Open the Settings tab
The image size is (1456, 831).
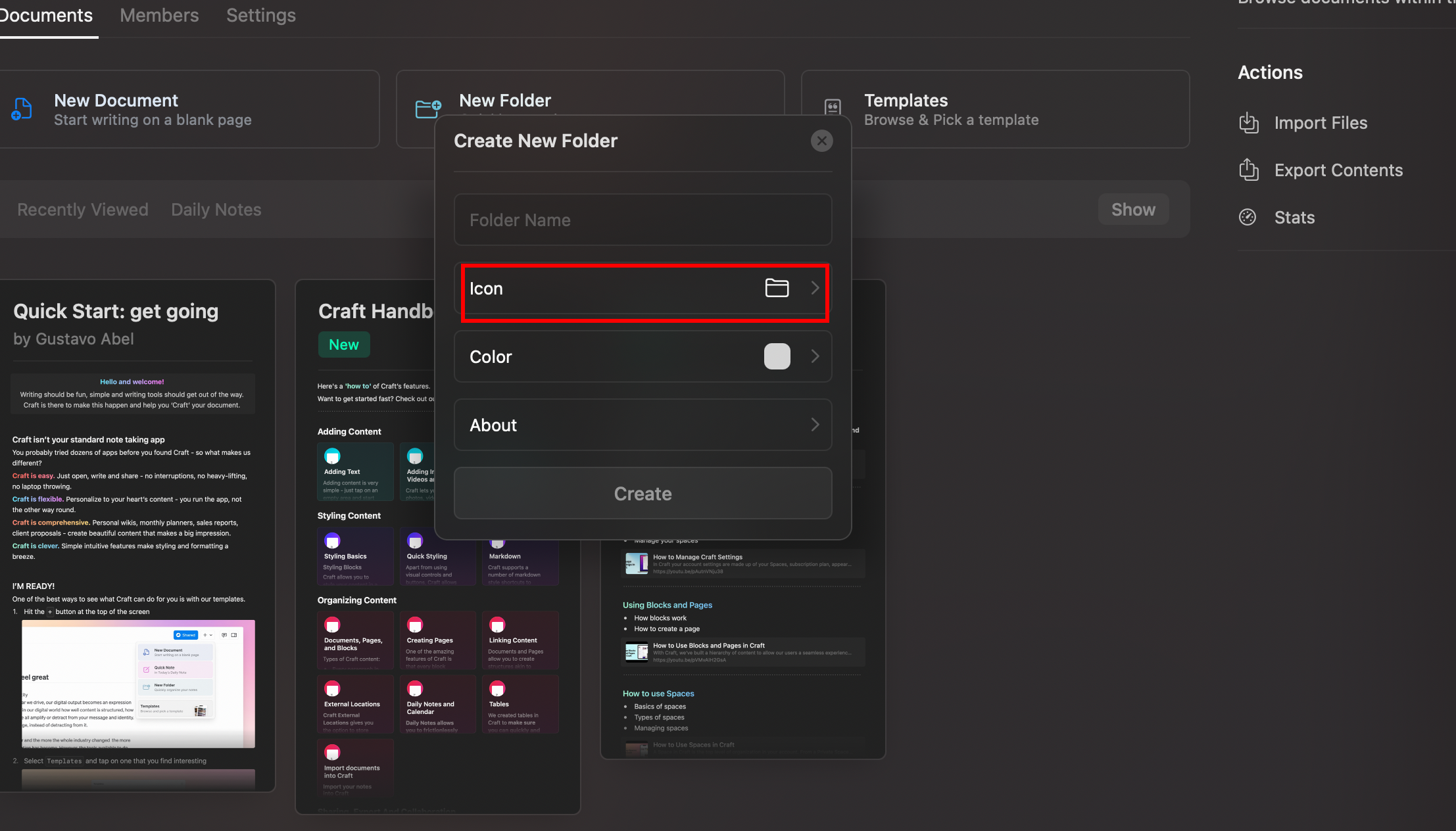pos(260,14)
